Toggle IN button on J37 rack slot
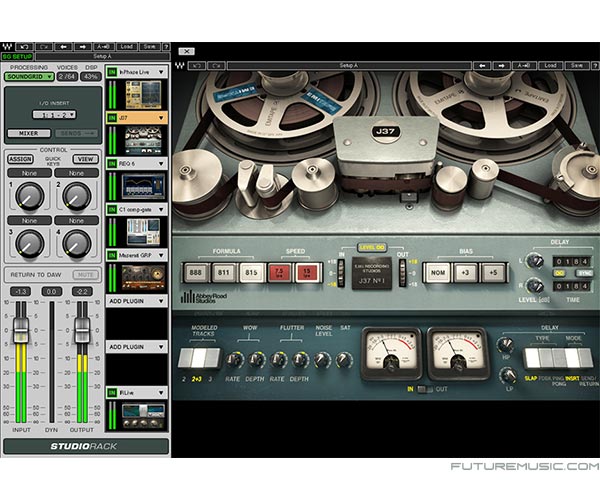 pos(112,118)
